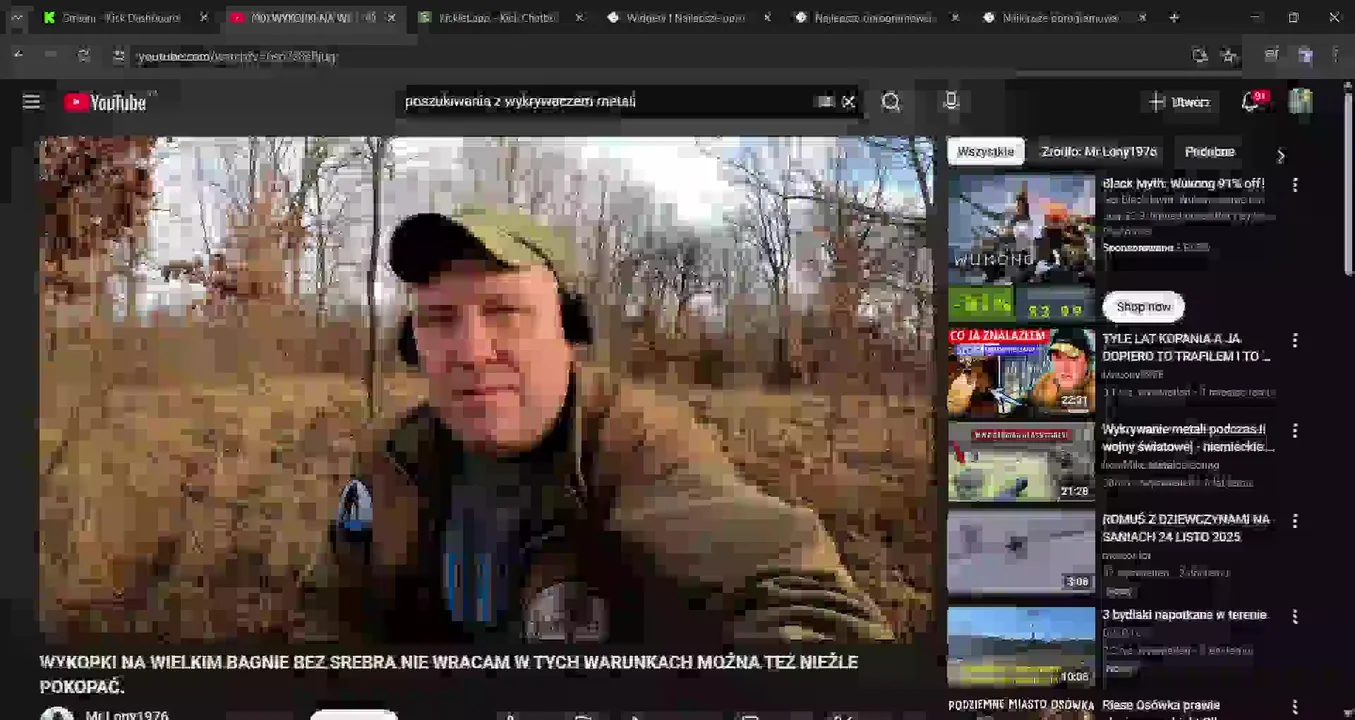Screen dimensions: 1355x720
Task: Click the main video player
Action: tap(486, 389)
